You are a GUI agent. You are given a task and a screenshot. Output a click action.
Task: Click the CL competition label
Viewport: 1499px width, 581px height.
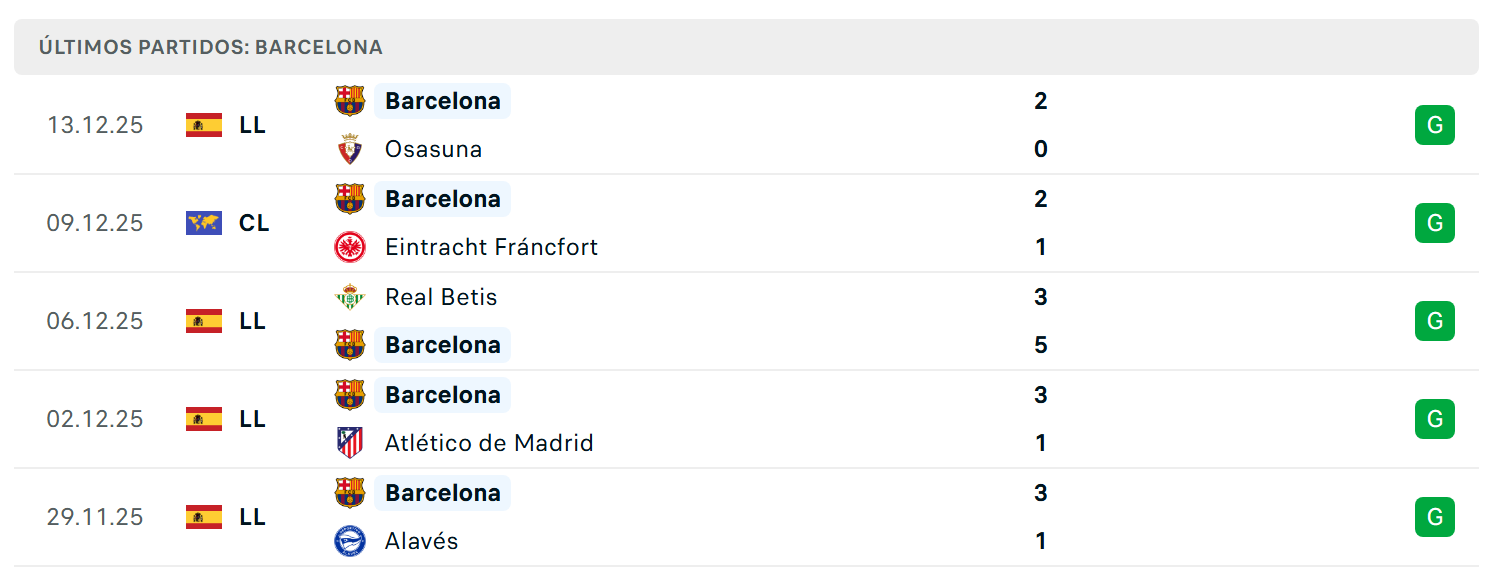[x=254, y=223]
